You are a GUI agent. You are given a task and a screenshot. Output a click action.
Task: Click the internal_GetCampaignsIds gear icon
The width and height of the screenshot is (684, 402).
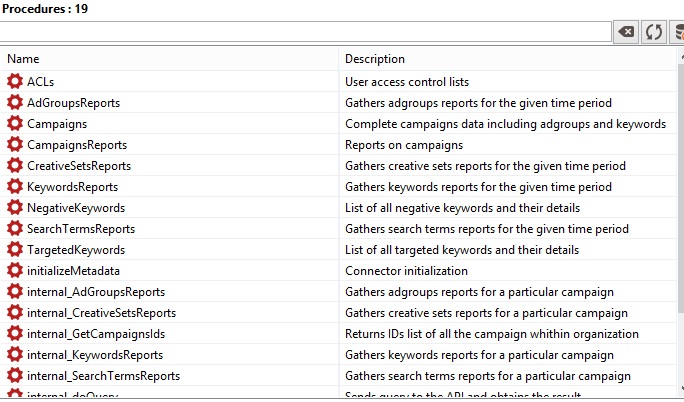point(14,334)
